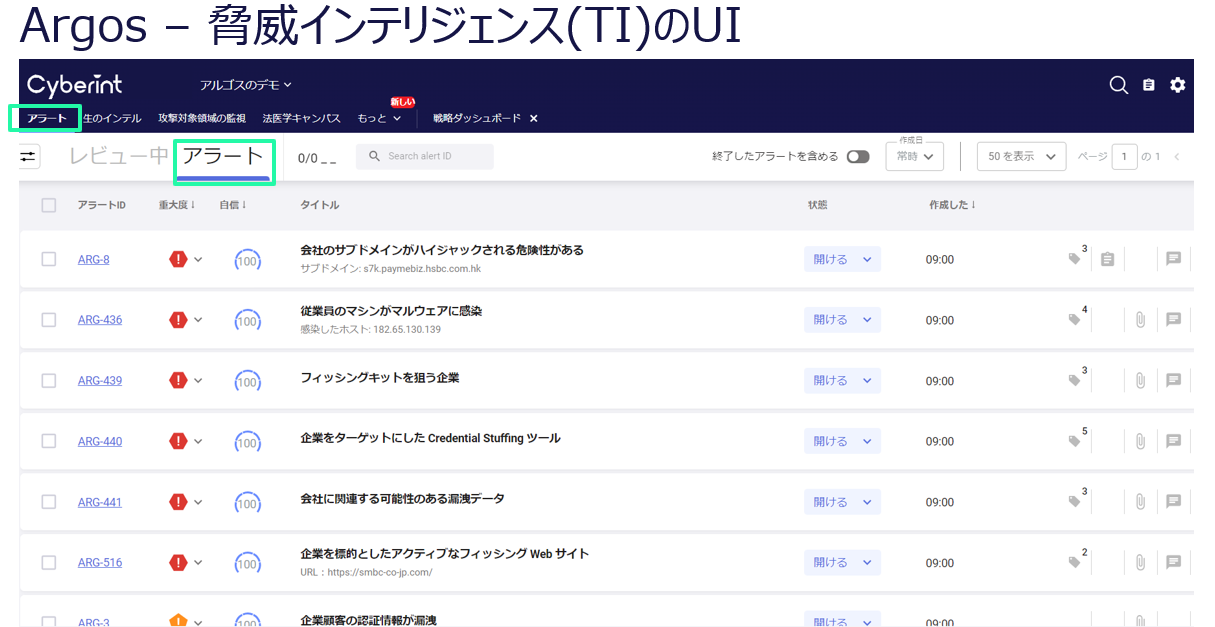The width and height of the screenshot is (1215, 627).
Task: Select the large アラート view tab
Action: coord(223,156)
